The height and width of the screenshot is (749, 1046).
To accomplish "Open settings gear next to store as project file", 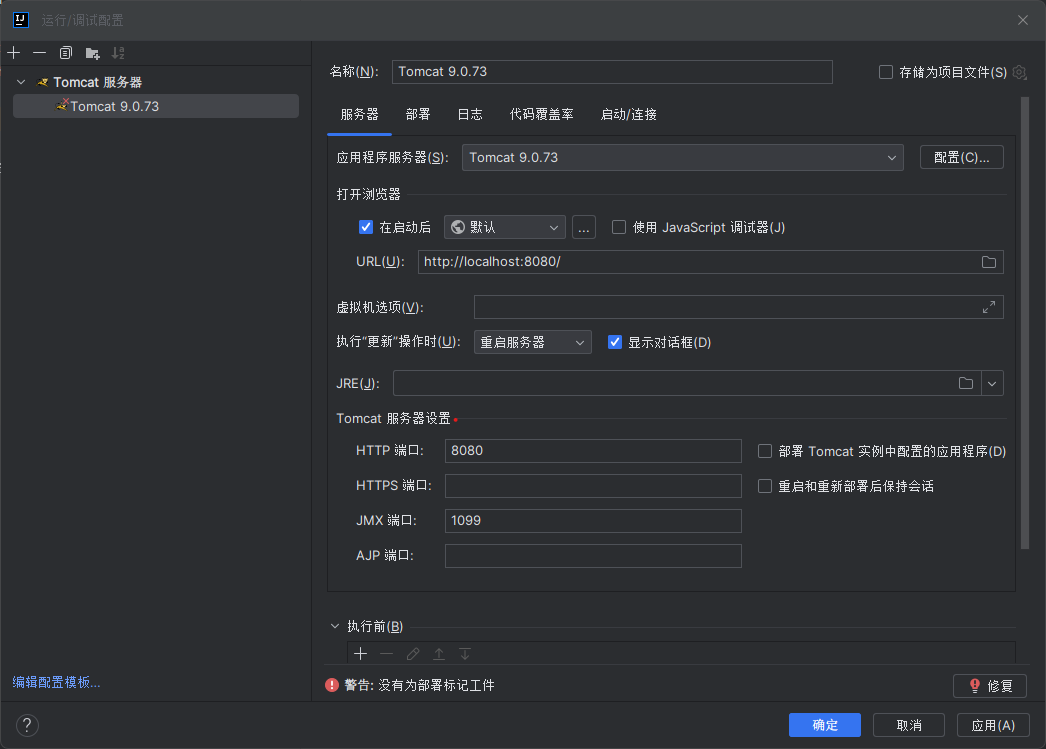I will point(1019,72).
